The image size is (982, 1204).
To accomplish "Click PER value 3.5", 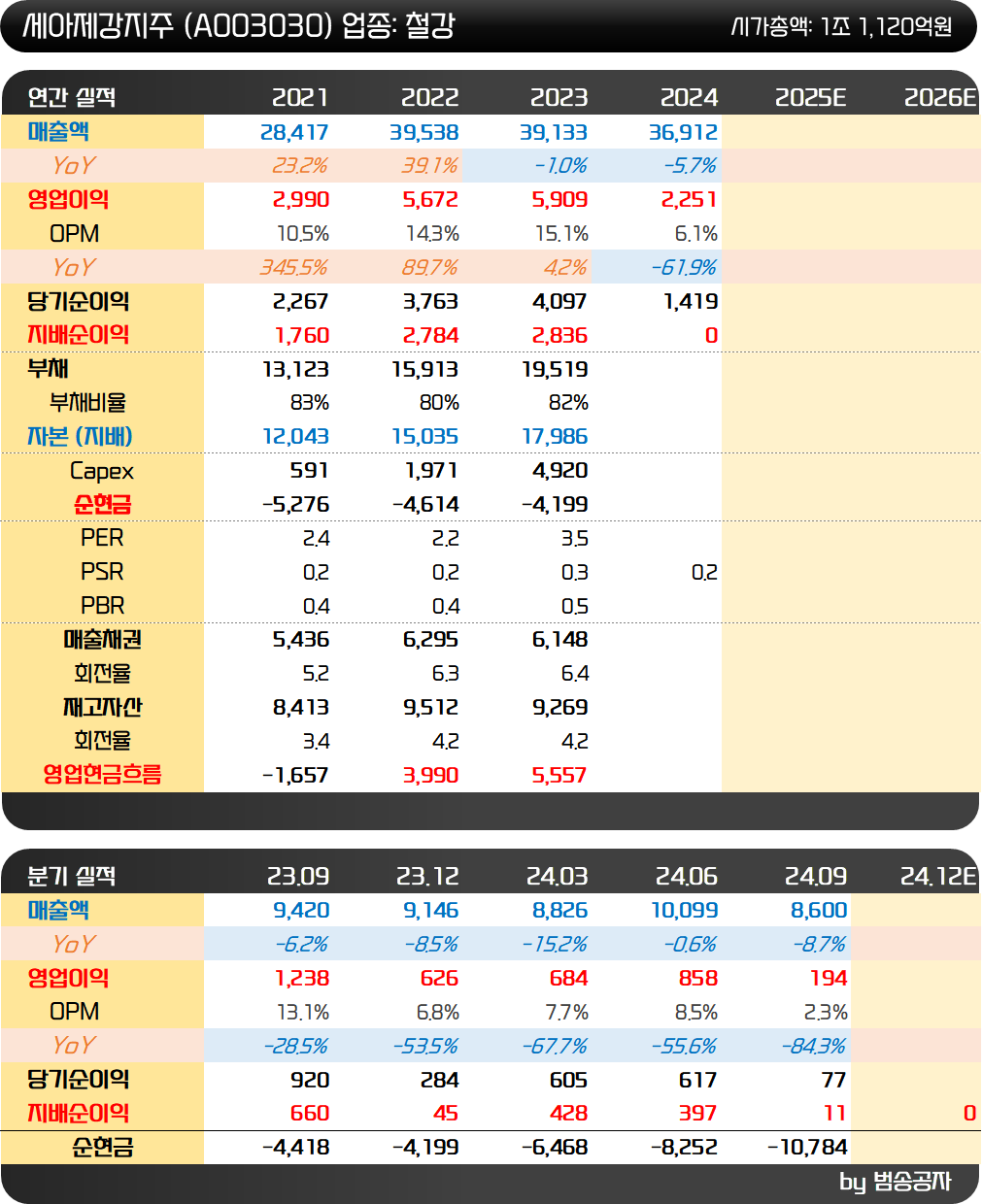I will 574,539.
